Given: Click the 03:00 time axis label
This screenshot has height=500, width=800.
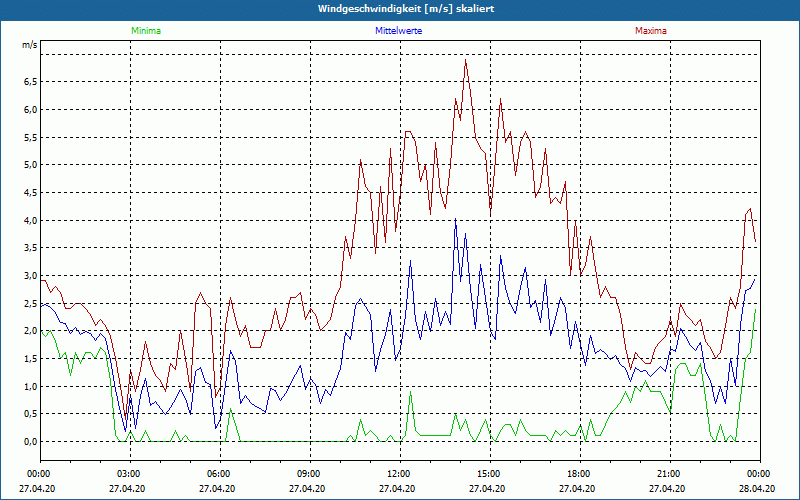Looking at the screenshot, I should pyautogui.click(x=131, y=474).
